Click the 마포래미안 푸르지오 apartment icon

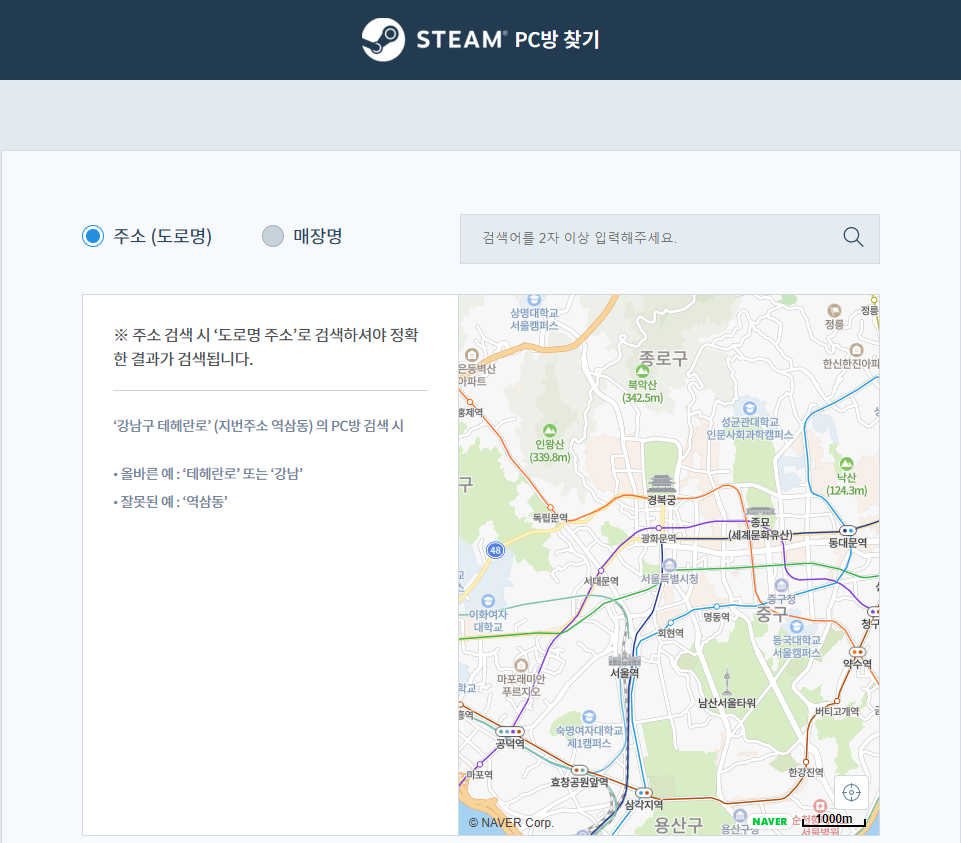coord(521,665)
